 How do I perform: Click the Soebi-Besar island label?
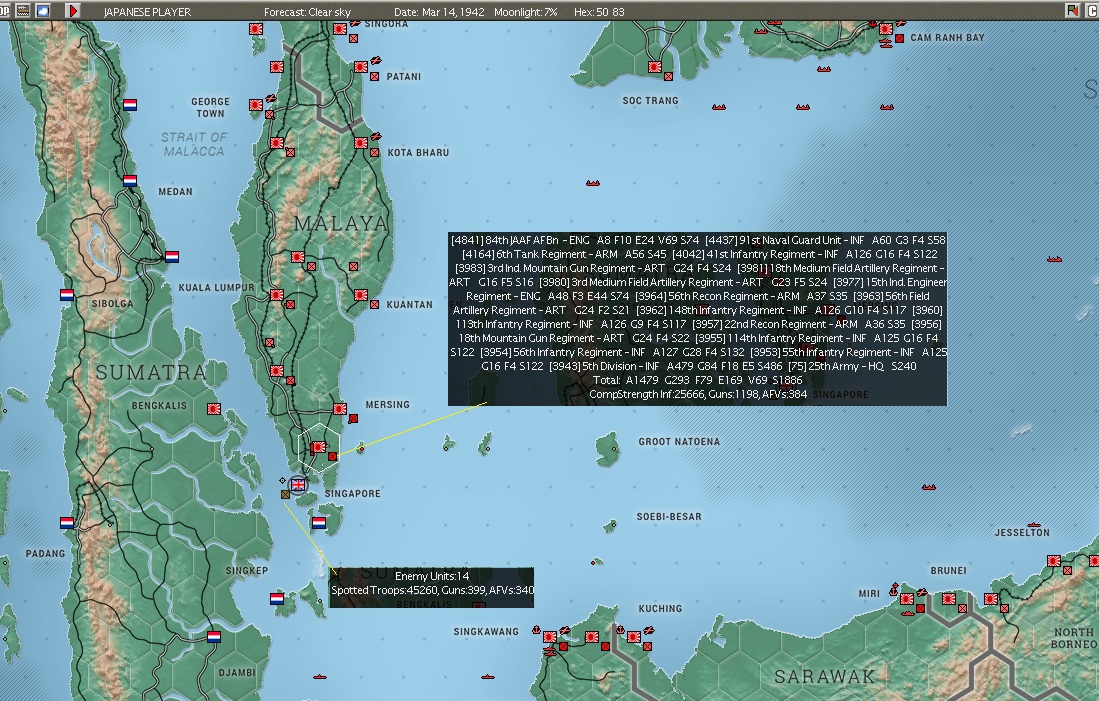click(669, 517)
